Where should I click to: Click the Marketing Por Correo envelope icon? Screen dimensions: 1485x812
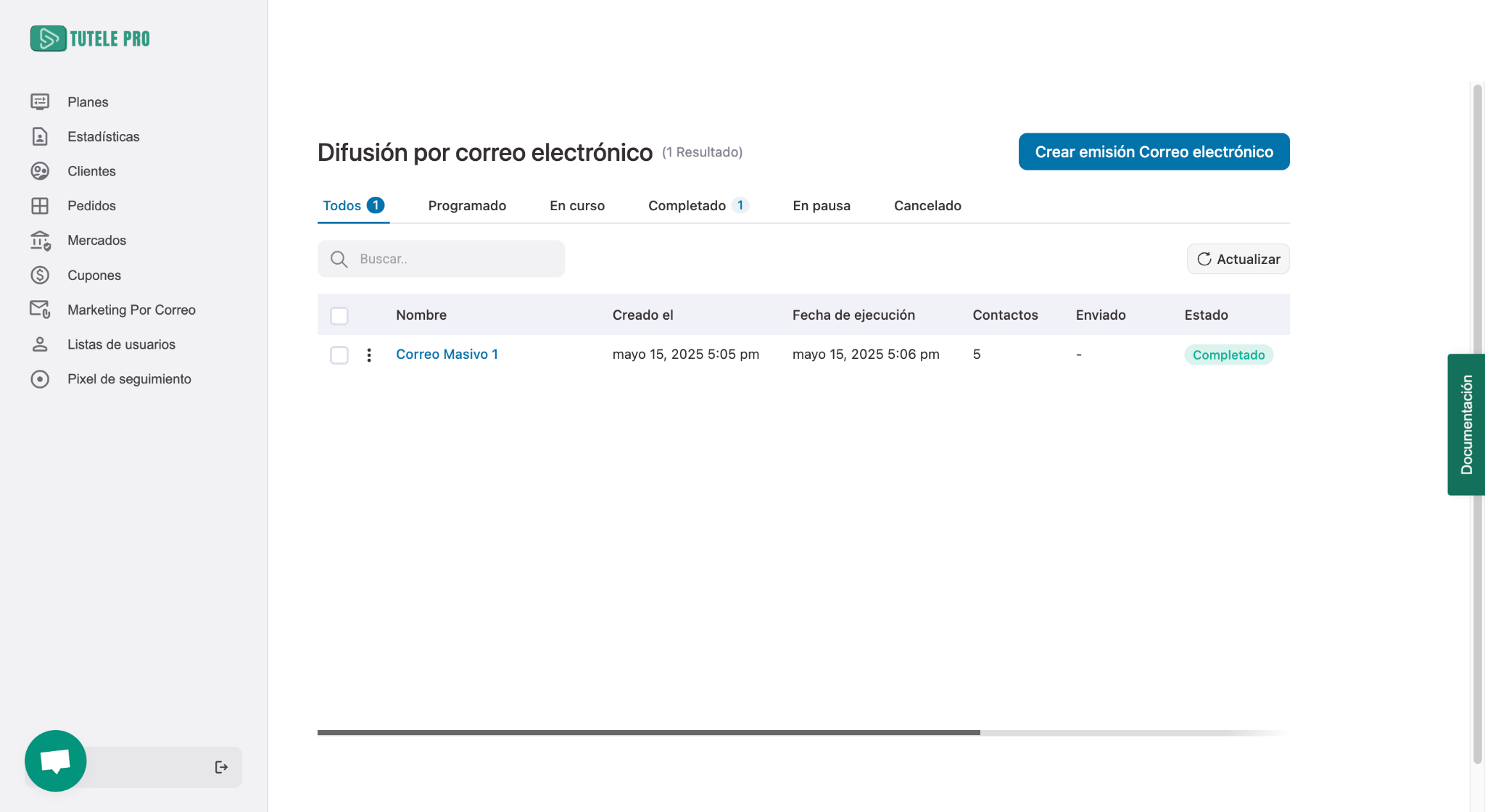point(40,310)
